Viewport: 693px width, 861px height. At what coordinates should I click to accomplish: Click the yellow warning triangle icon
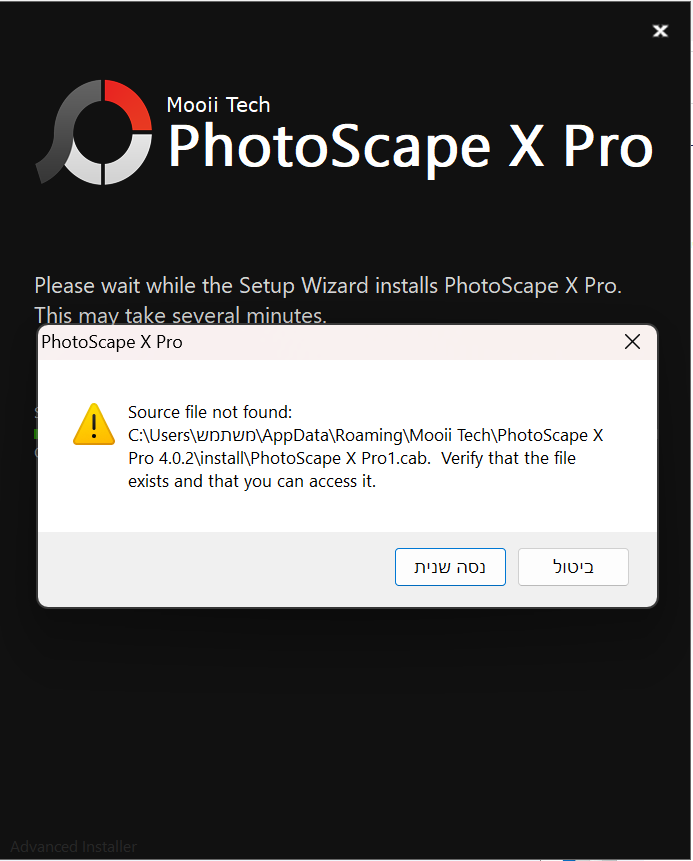point(94,424)
